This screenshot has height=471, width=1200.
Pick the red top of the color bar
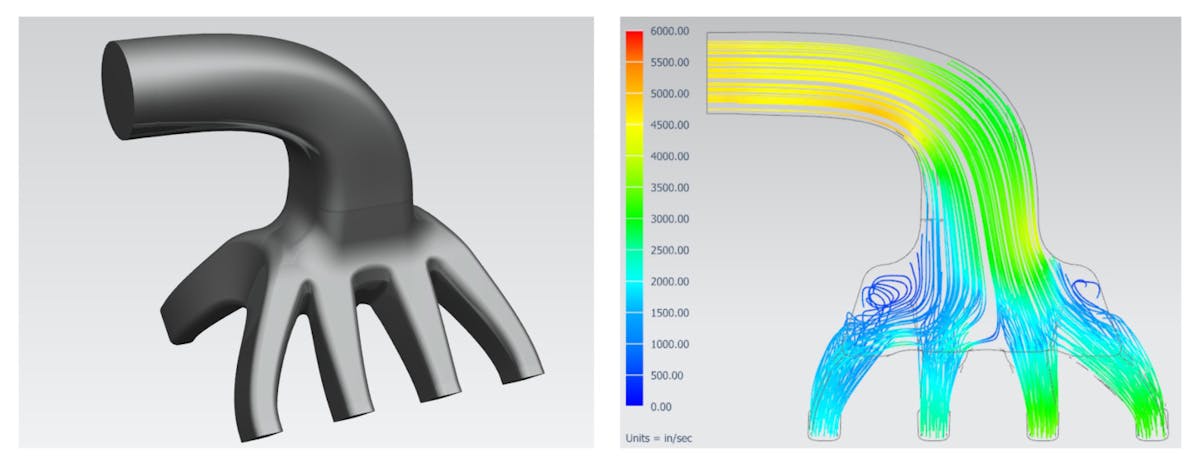633,38
